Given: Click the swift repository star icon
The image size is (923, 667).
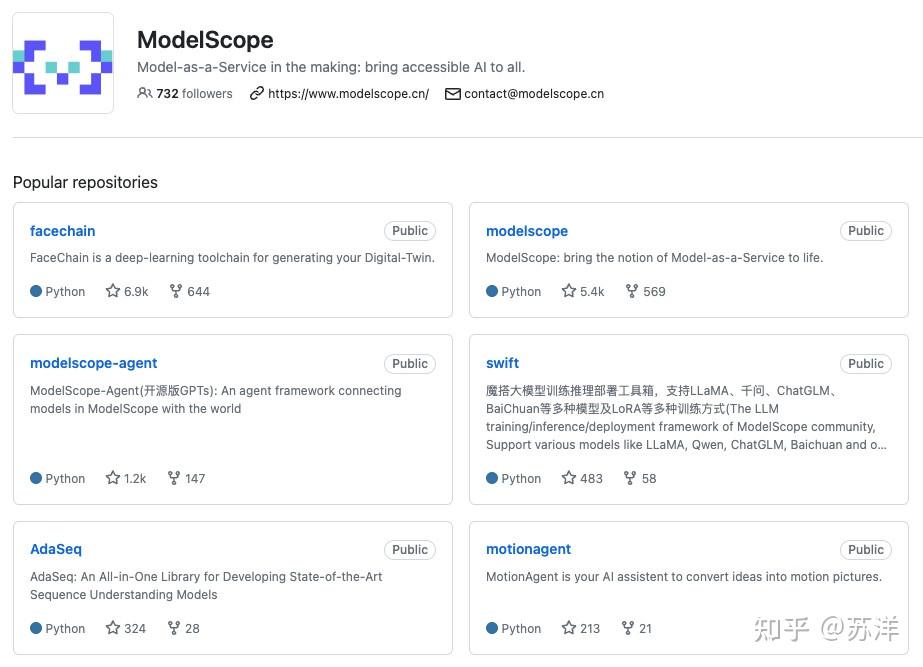Looking at the screenshot, I should tap(569, 478).
